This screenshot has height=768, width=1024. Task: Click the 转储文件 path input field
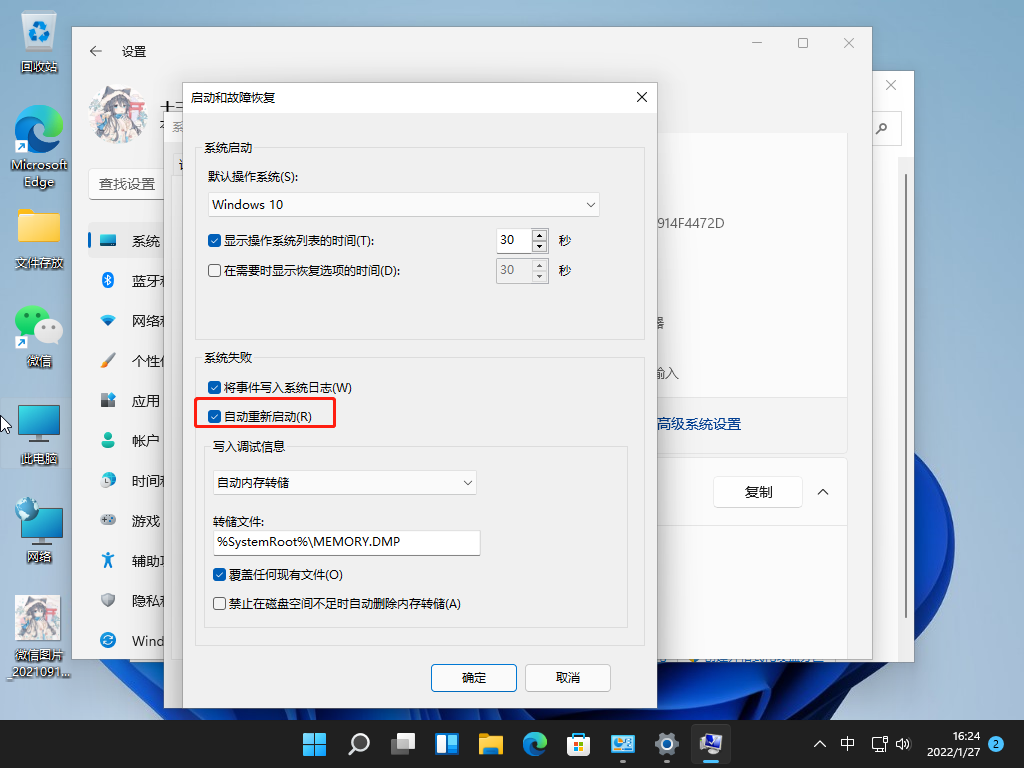pos(346,542)
